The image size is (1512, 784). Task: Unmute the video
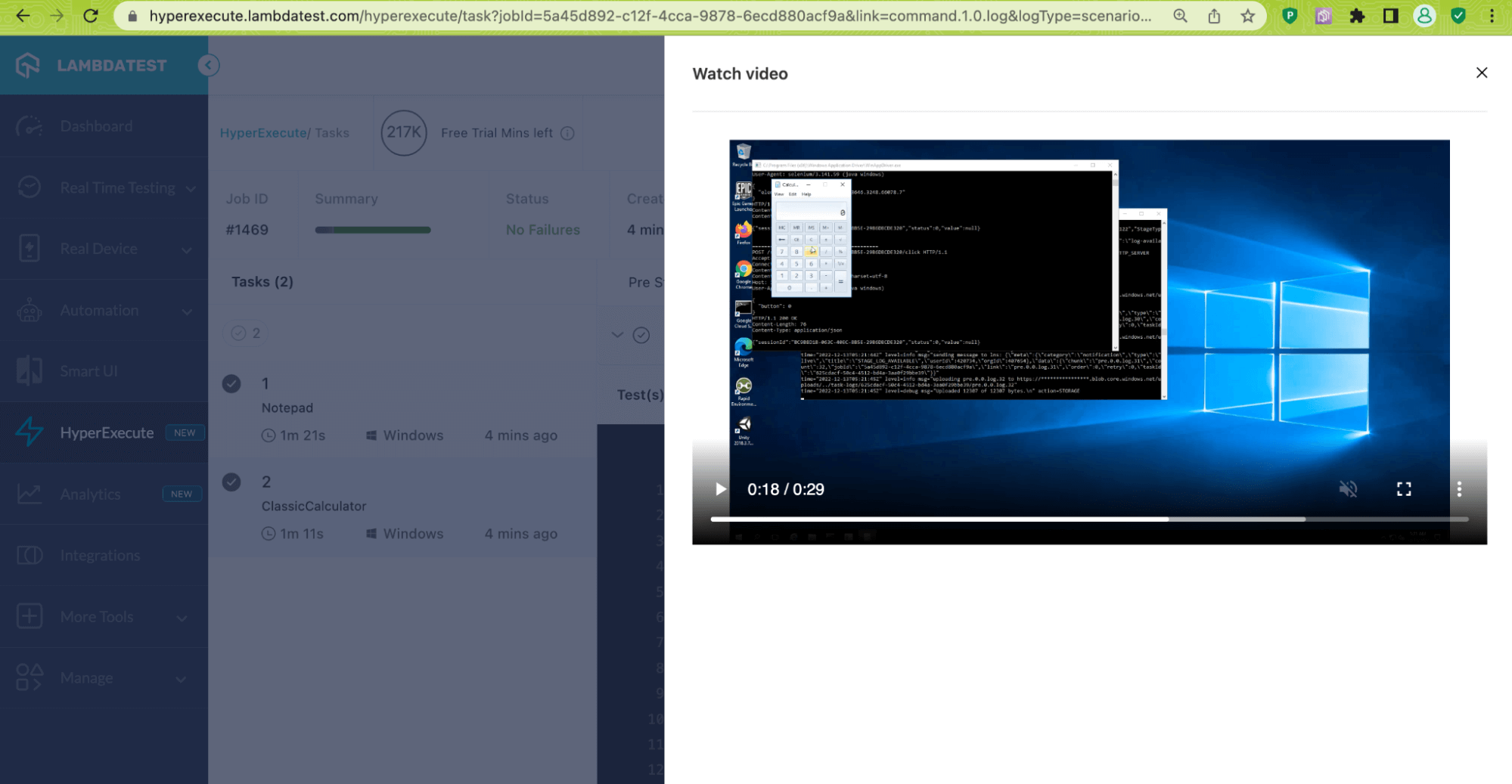point(1348,489)
